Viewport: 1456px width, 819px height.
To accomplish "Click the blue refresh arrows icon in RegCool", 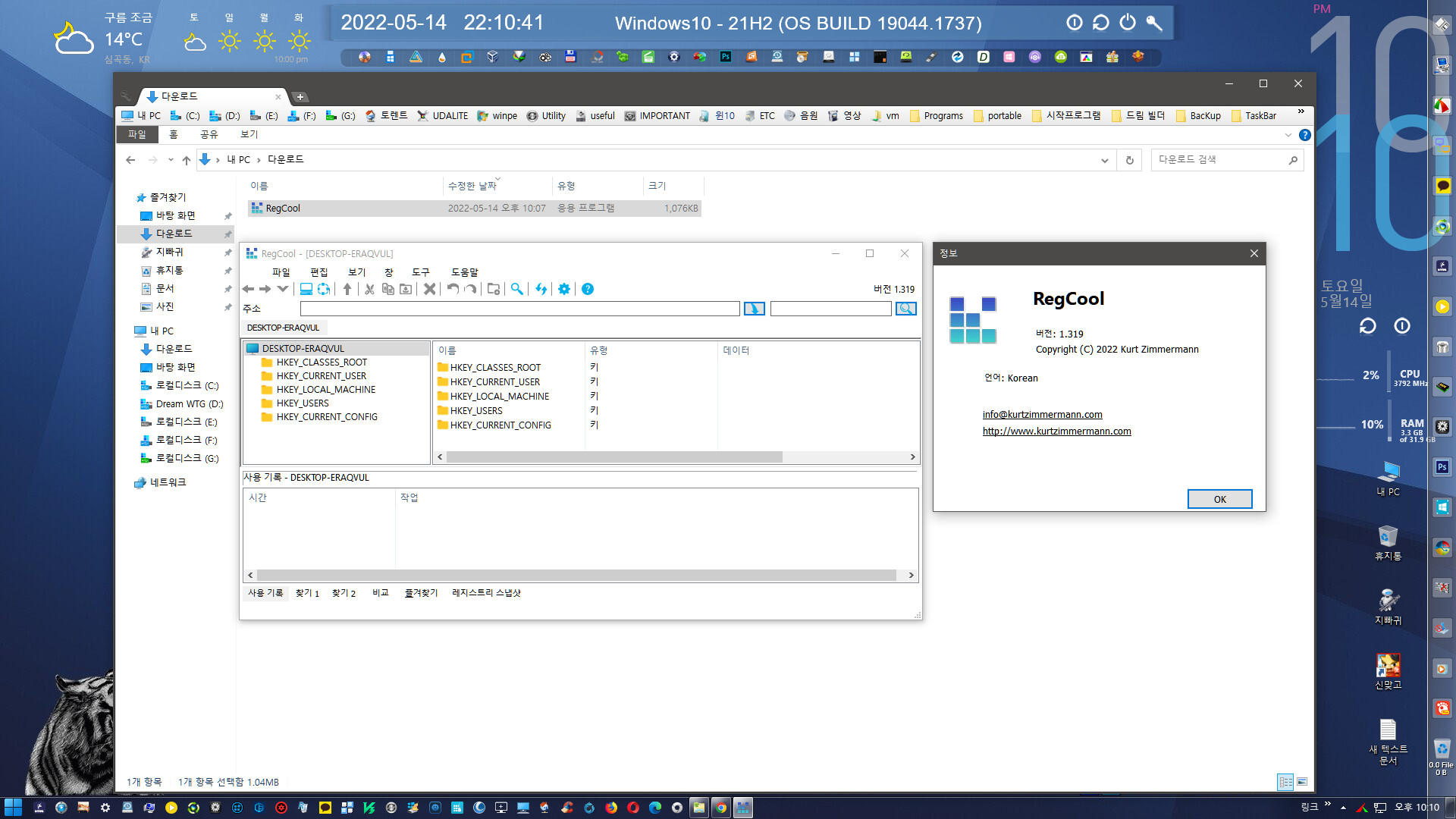I will click(541, 289).
